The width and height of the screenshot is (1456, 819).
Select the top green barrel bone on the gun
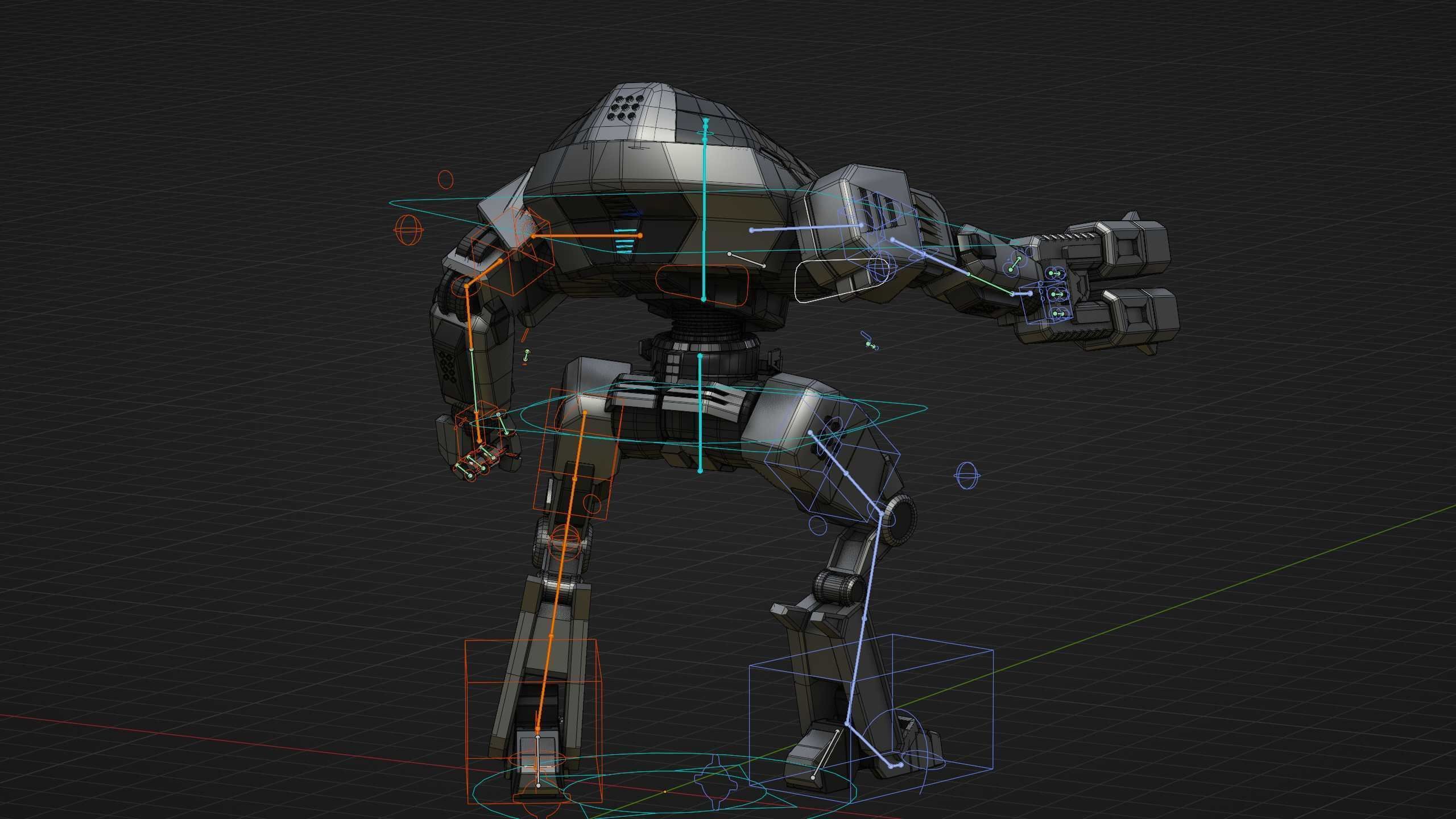pos(1056,274)
